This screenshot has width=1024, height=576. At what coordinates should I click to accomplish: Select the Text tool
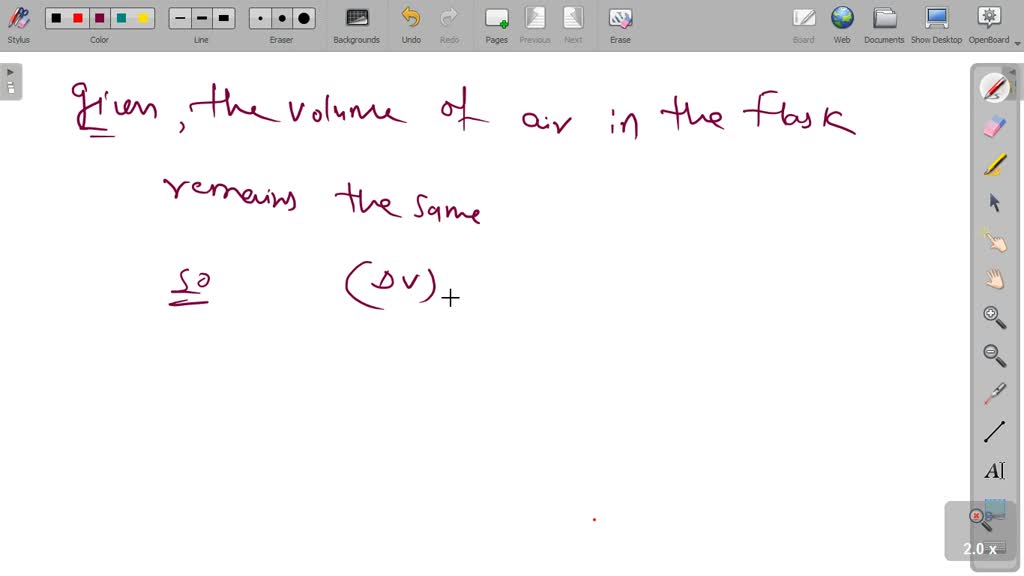994,470
